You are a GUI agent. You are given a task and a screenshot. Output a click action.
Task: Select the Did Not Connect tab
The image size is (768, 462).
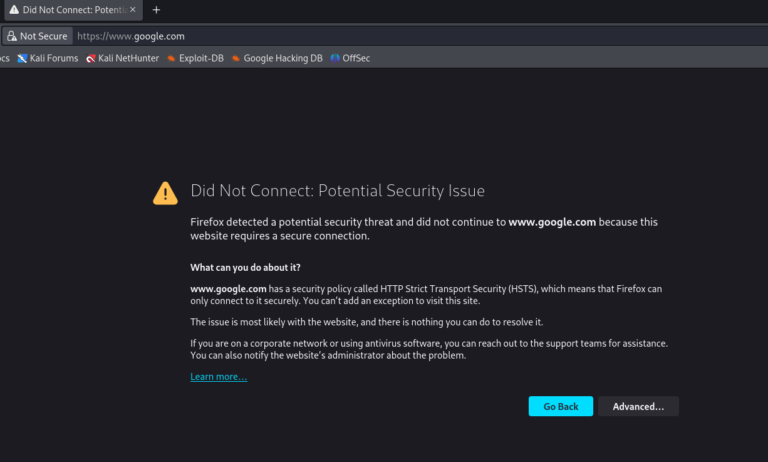tap(73, 10)
